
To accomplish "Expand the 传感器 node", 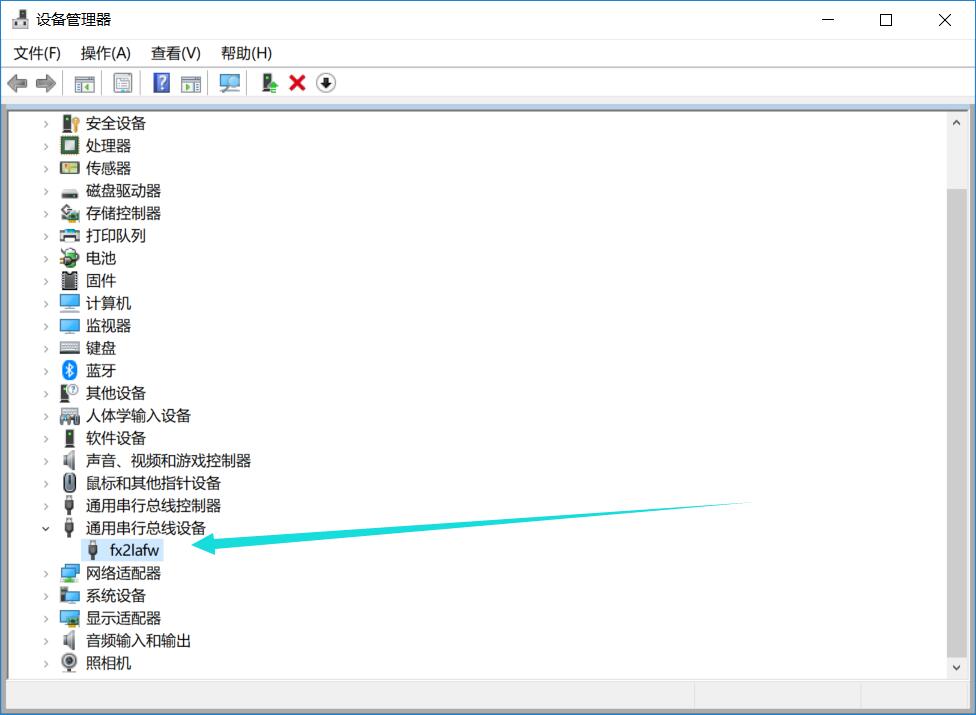I will tap(45, 169).
